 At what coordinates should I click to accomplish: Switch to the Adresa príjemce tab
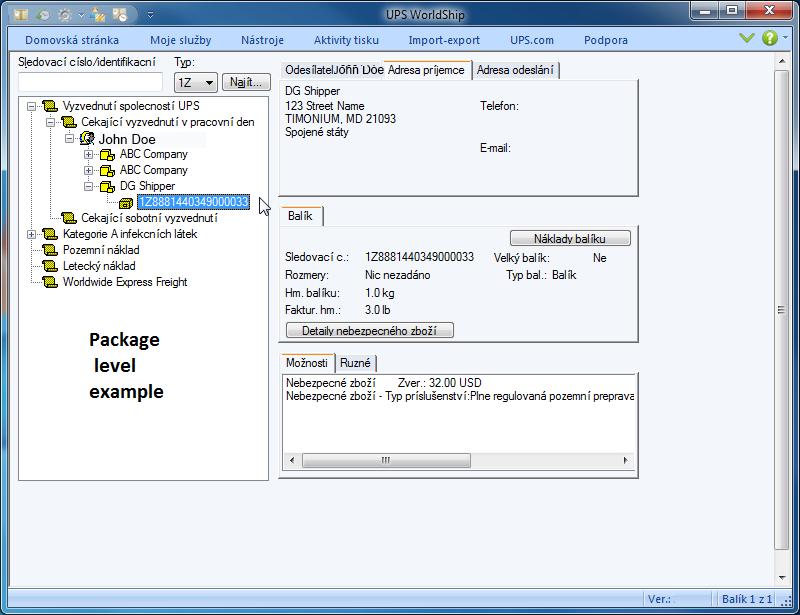point(427,70)
